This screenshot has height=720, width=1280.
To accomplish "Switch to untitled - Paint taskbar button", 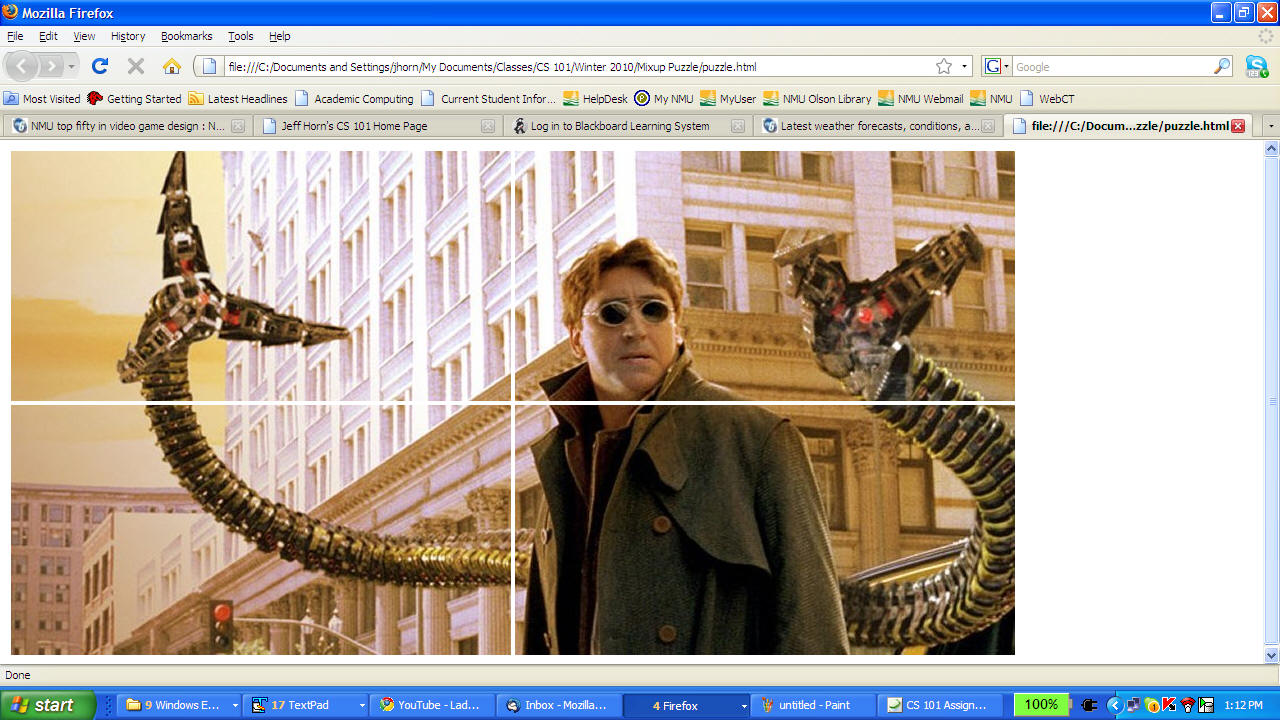I will coord(813,705).
